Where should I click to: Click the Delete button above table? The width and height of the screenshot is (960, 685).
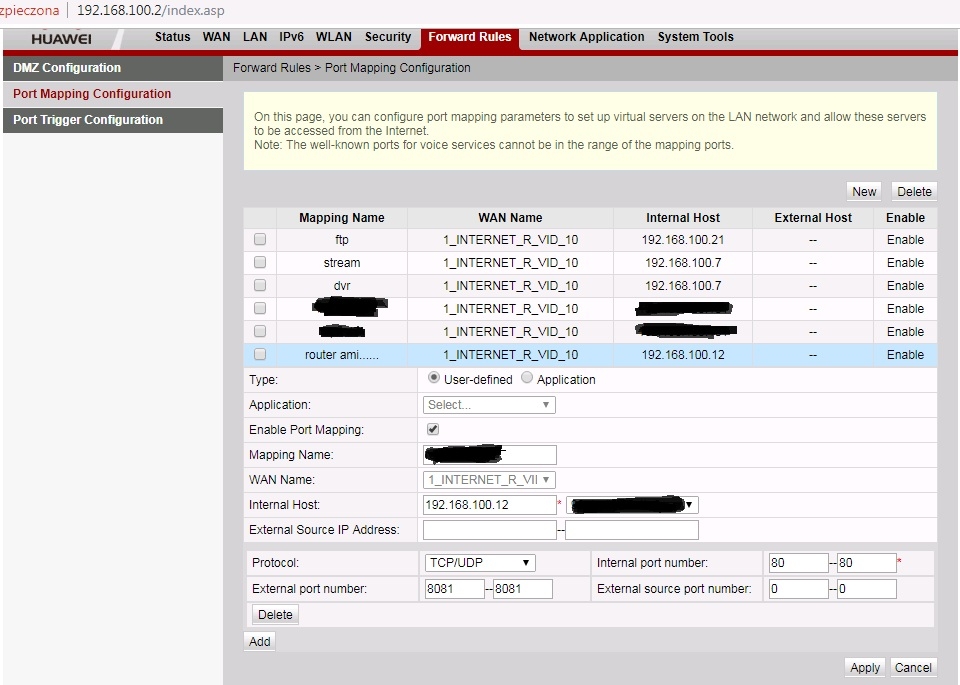point(914,192)
